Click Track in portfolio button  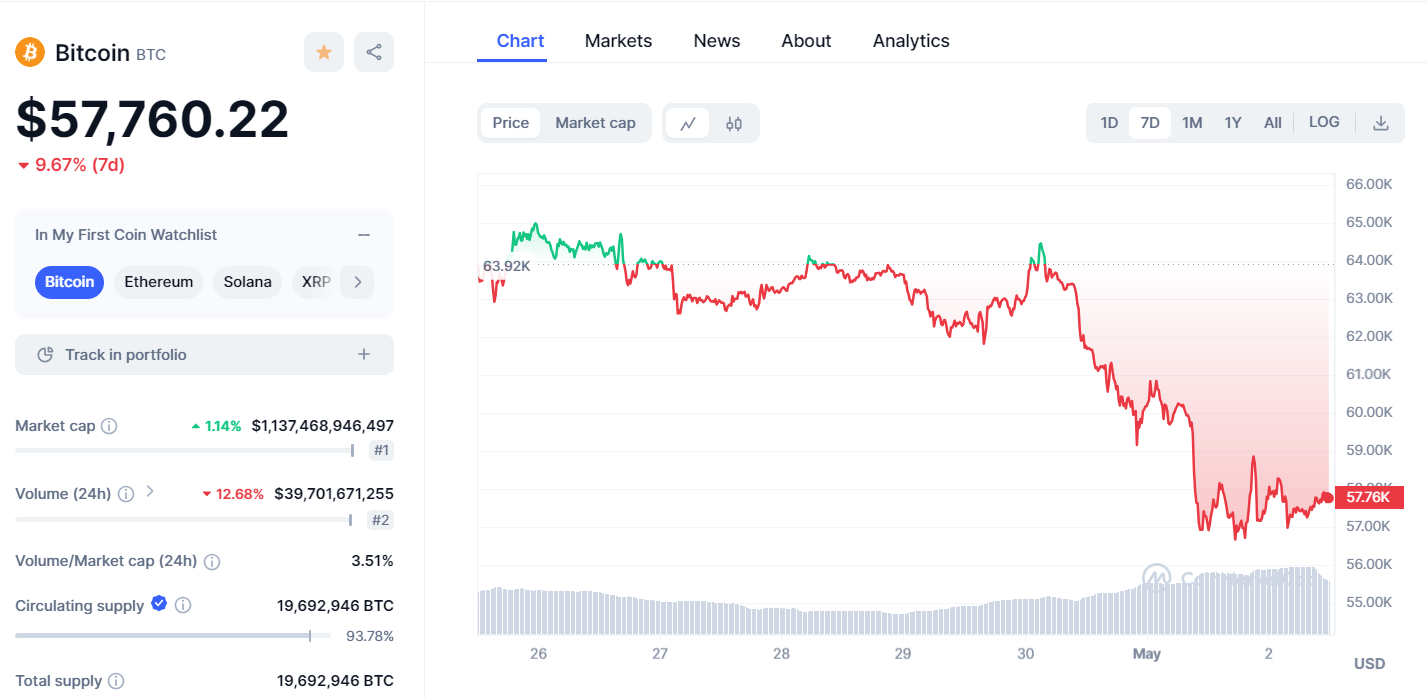[x=204, y=355]
